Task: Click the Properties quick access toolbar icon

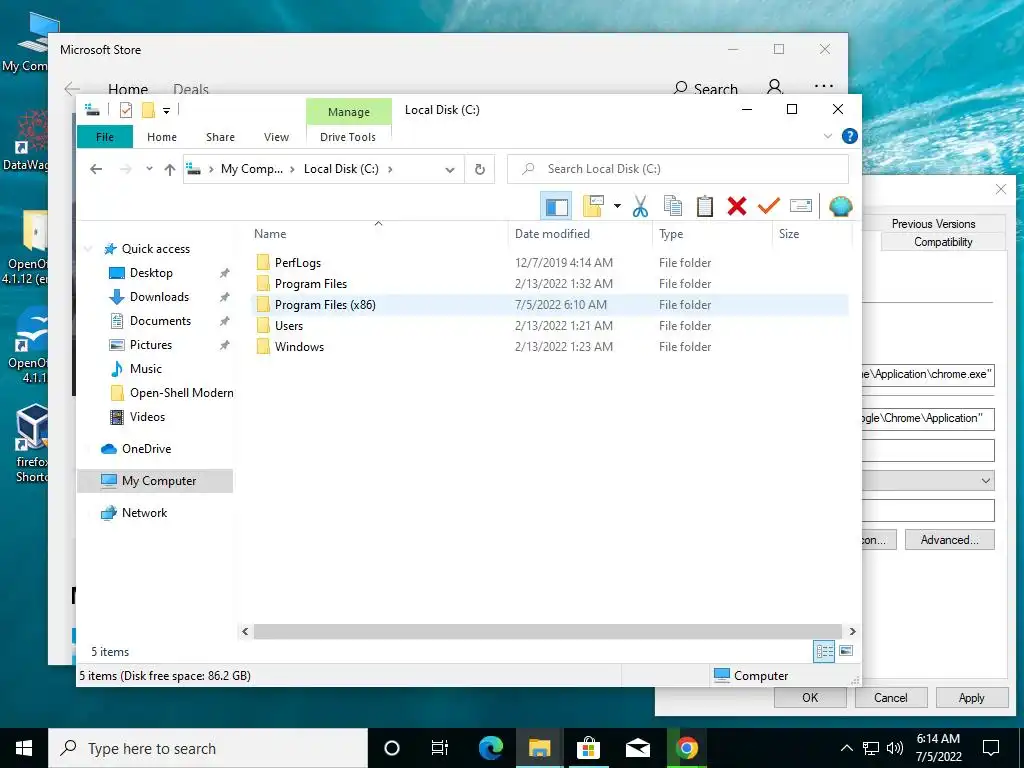Action: 126,110
